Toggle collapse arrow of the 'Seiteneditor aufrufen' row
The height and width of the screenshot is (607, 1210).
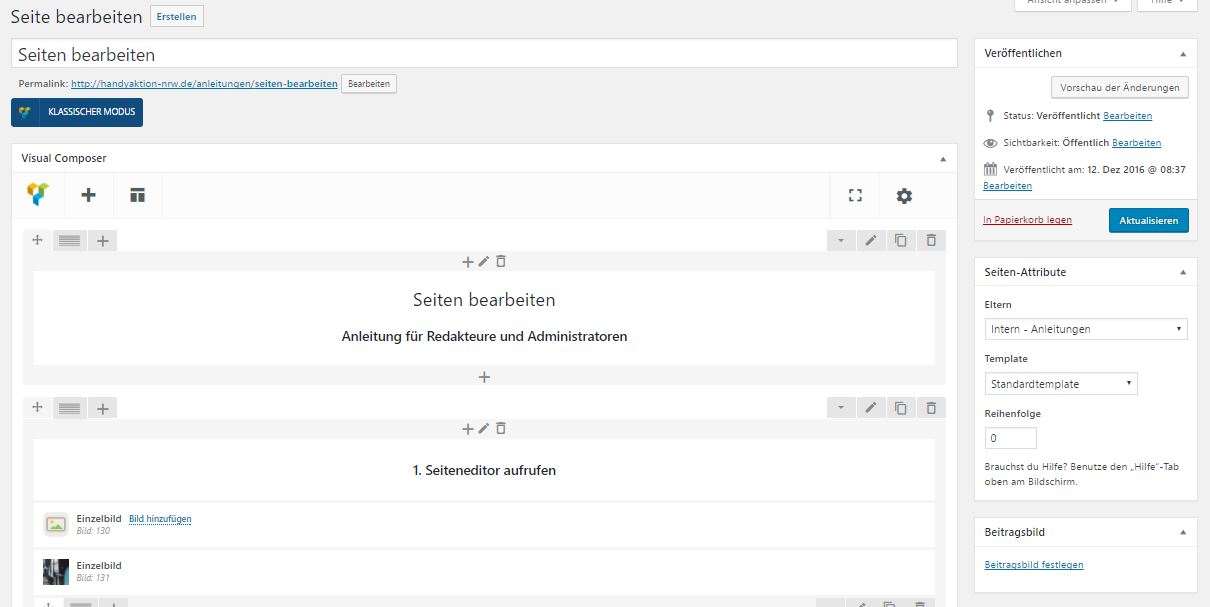pos(841,408)
